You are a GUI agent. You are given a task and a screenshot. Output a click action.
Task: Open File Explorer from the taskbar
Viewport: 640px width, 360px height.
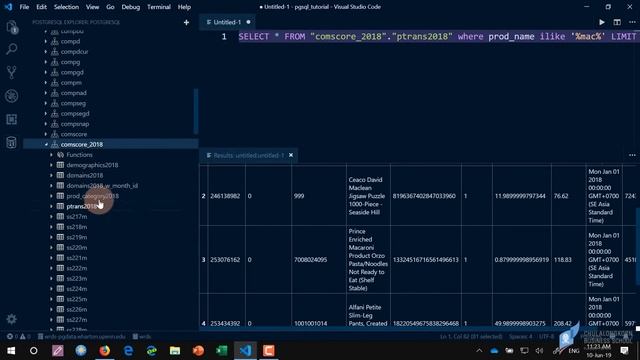pos(175,351)
